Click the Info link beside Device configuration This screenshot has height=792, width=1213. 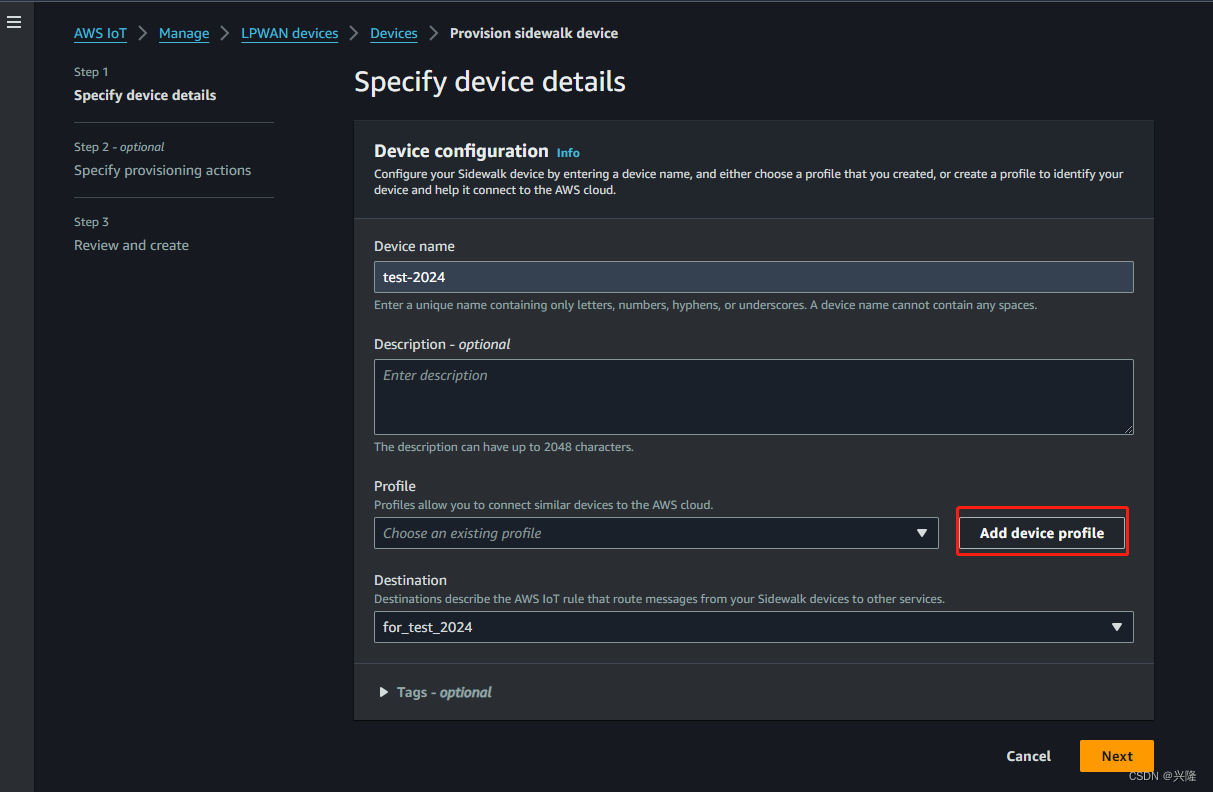[568, 153]
